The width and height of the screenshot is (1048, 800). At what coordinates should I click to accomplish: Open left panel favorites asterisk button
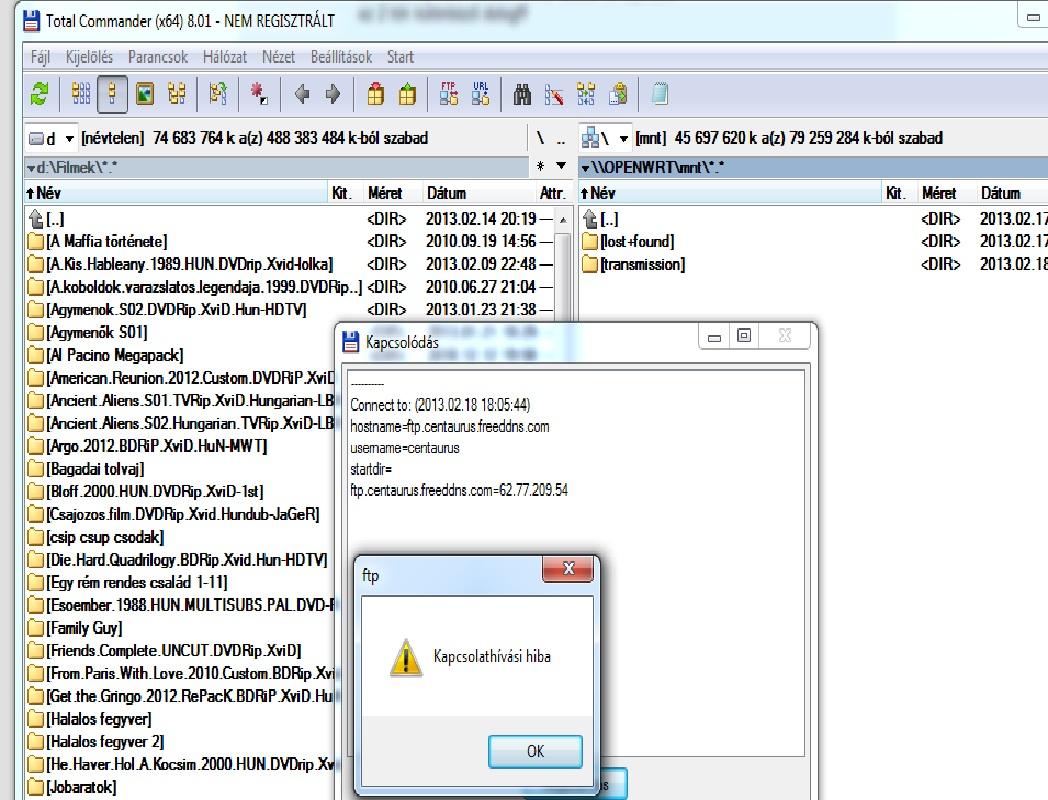tap(541, 166)
